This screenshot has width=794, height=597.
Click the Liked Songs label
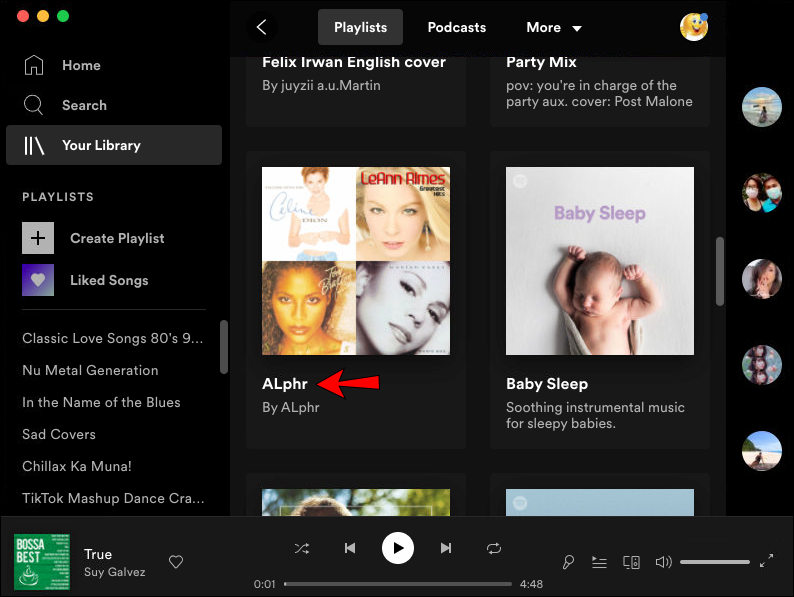pyautogui.click(x=109, y=280)
